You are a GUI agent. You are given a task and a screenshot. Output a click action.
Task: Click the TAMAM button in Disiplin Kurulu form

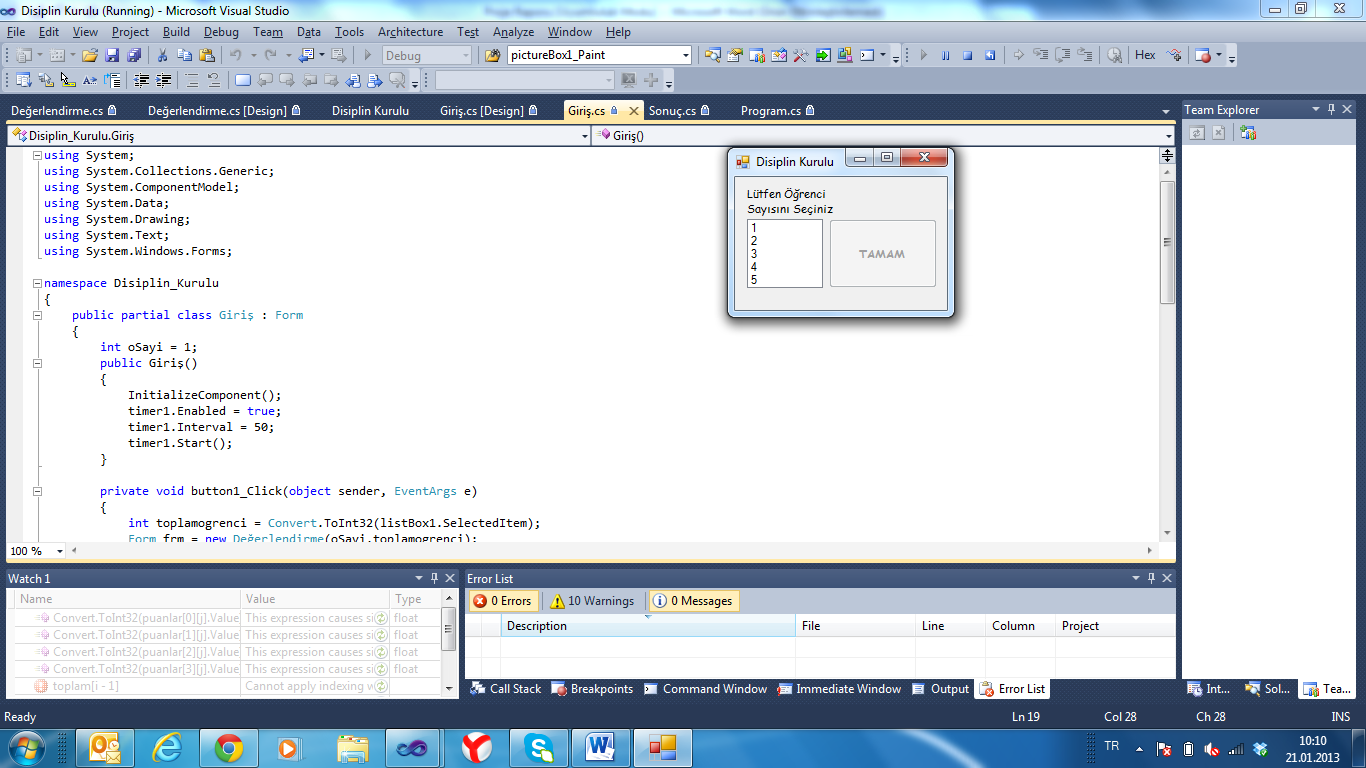882,254
